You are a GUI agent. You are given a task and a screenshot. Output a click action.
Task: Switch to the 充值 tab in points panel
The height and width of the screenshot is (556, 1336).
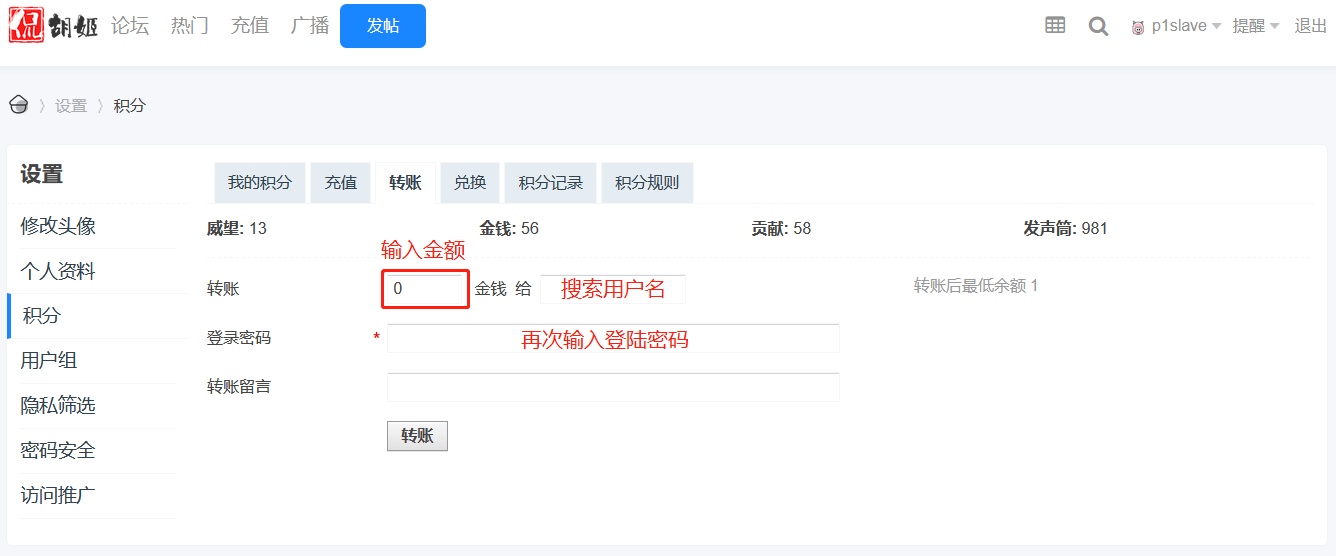tap(340, 183)
